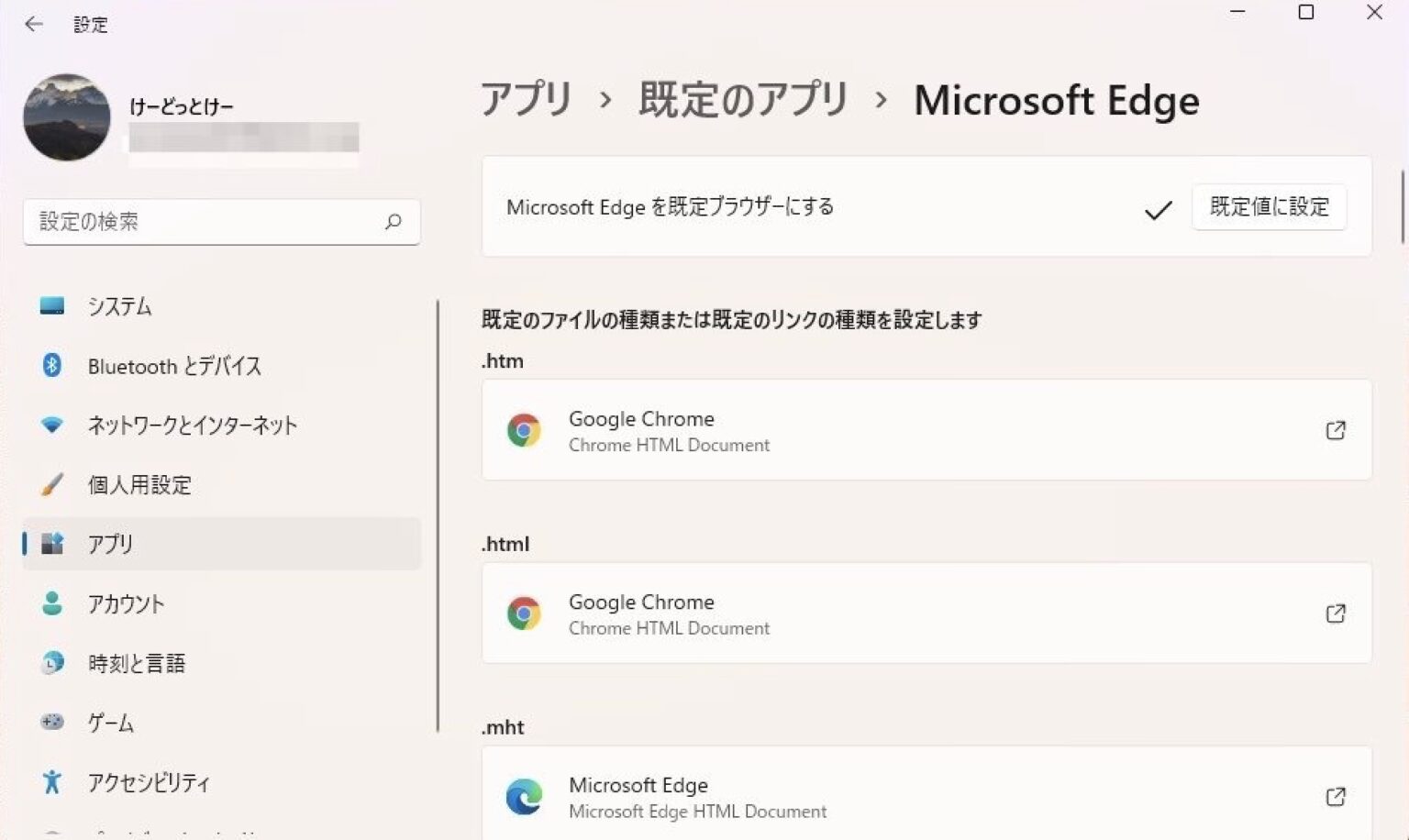Click the clock globe icon

pos(52,662)
